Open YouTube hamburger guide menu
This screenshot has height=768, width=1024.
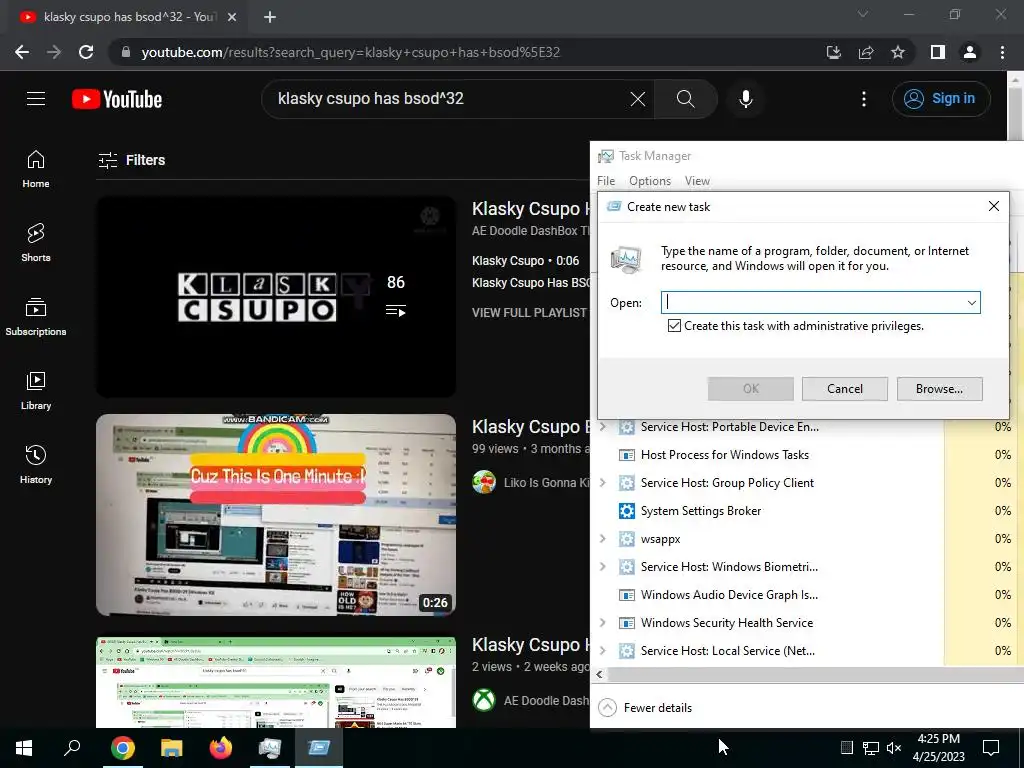point(36,99)
